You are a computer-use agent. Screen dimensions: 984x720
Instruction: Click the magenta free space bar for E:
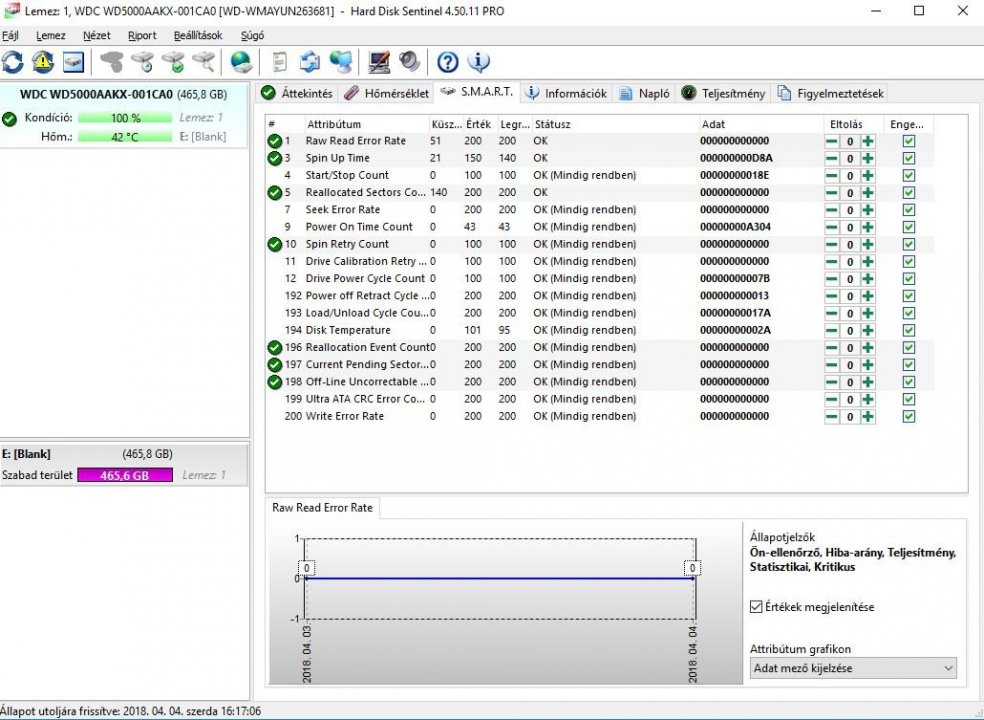[x=125, y=476]
